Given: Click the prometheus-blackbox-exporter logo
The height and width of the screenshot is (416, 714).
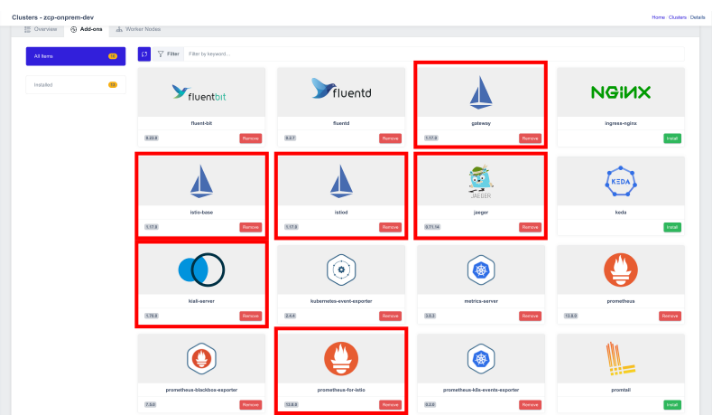Looking at the screenshot, I should coord(201,359).
